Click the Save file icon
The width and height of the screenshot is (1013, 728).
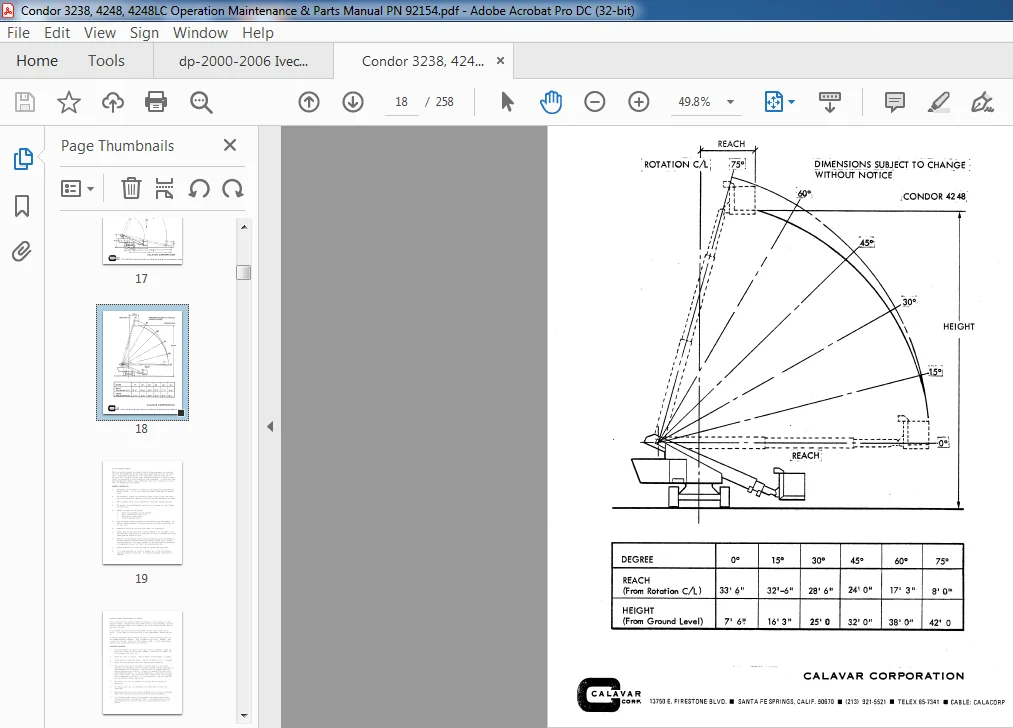click(x=25, y=102)
